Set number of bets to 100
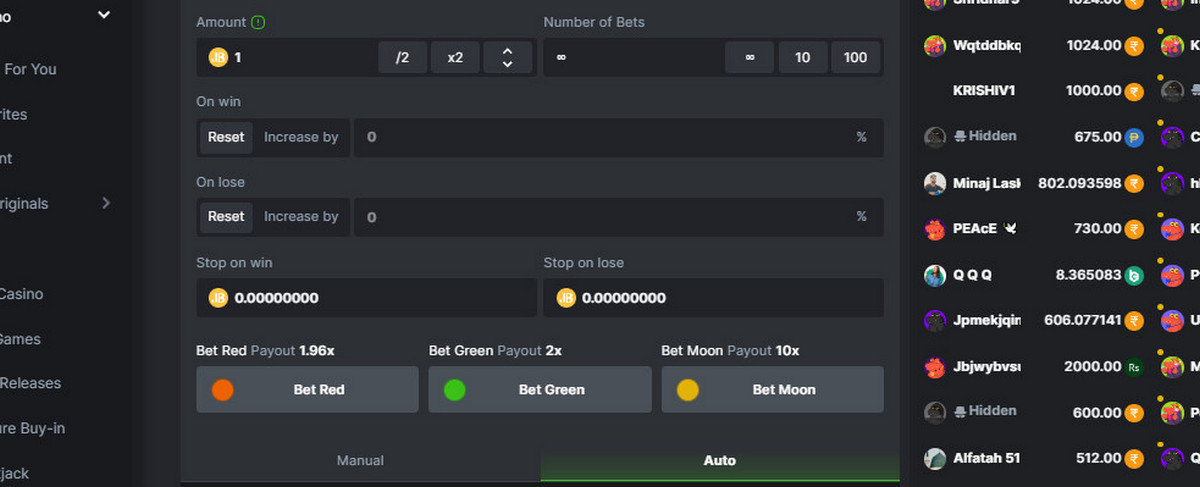The width and height of the screenshot is (1200, 487). pos(855,58)
